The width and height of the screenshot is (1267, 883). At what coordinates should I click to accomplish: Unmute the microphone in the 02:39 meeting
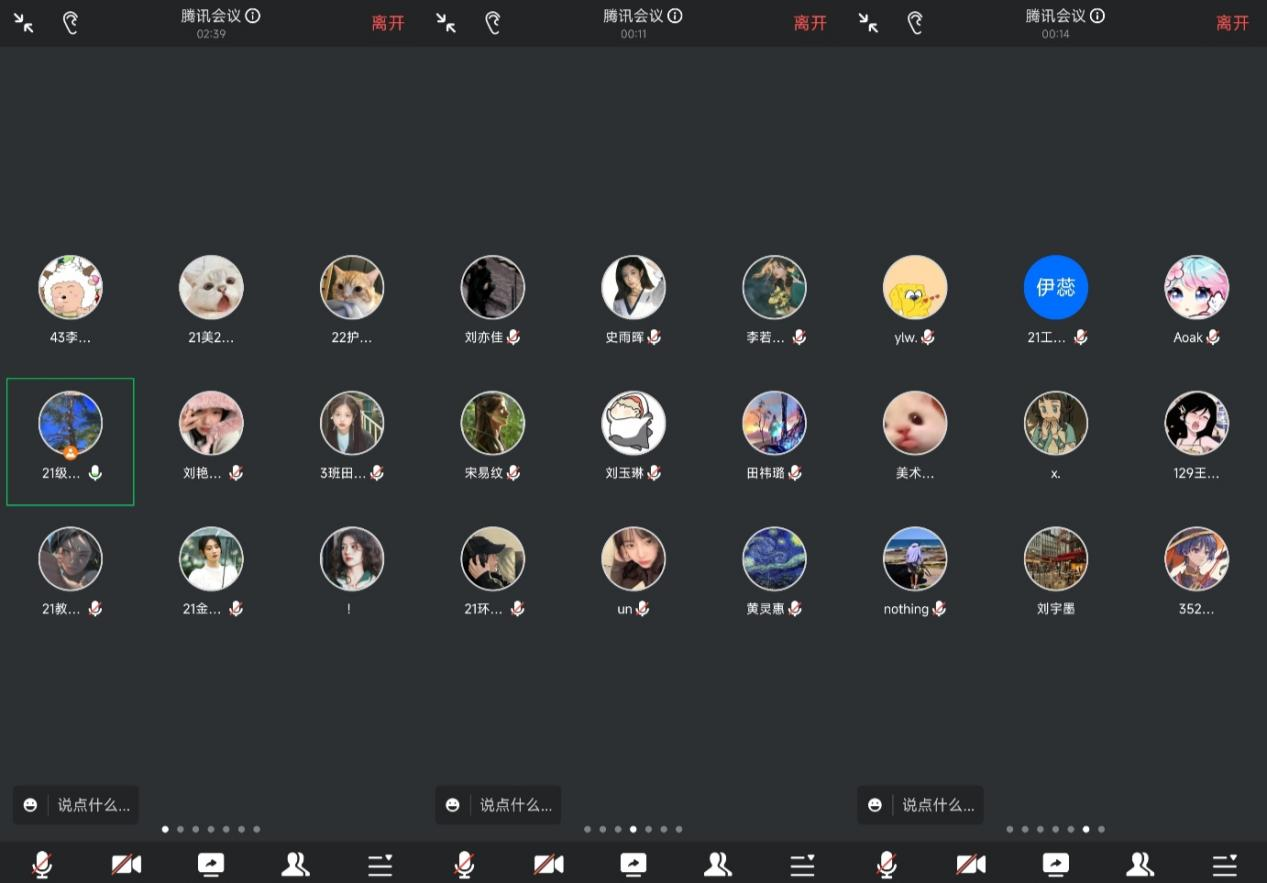pyautogui.click(x=42, y=864)
